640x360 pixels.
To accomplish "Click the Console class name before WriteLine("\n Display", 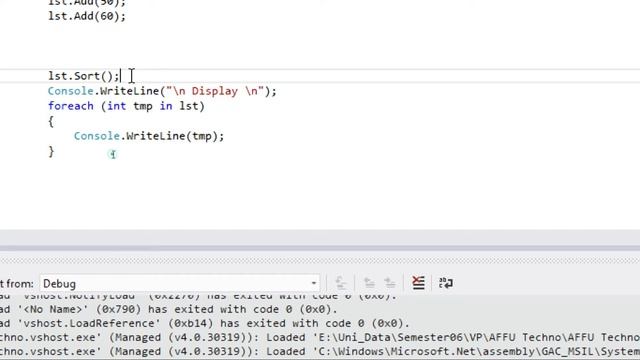I will pos(71,91).
